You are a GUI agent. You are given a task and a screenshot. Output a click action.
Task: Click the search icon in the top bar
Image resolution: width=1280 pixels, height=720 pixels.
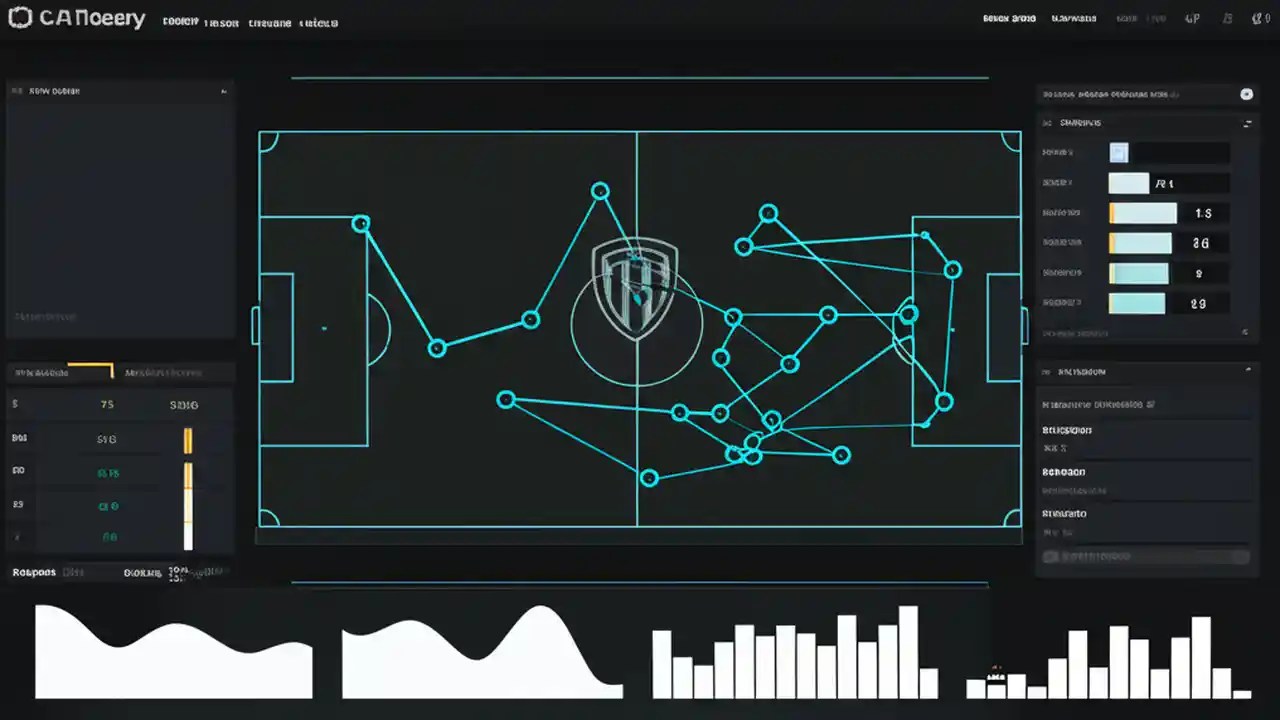tap(1157, 18)
